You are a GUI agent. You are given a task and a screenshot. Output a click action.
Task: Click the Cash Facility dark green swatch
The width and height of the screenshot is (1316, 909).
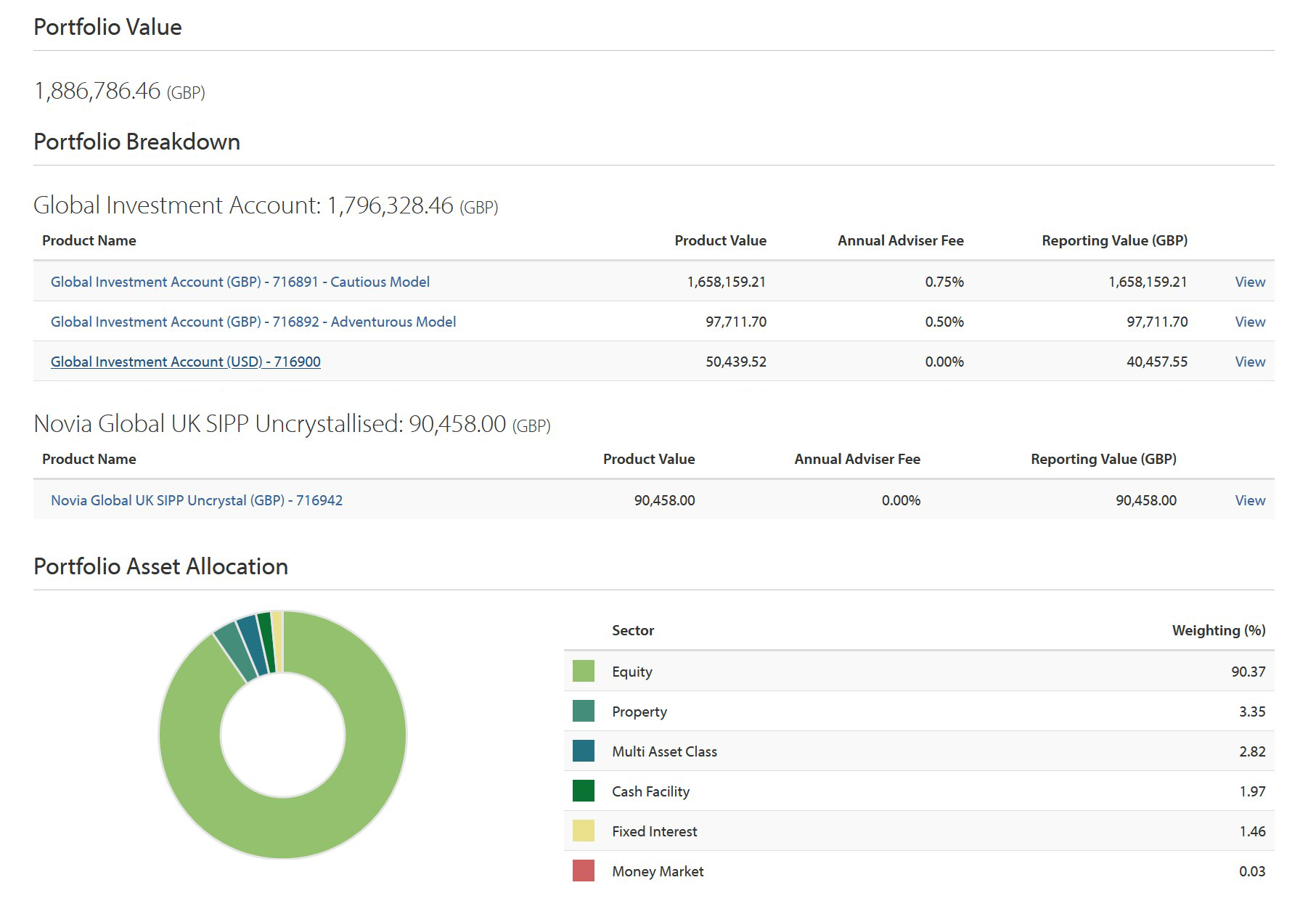pos(583,791)
